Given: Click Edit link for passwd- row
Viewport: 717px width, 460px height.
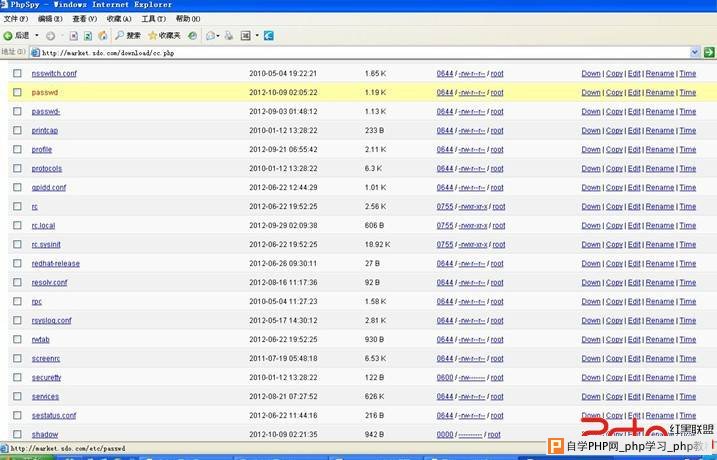Looking at the screenshot, I should tap(634, 112).
